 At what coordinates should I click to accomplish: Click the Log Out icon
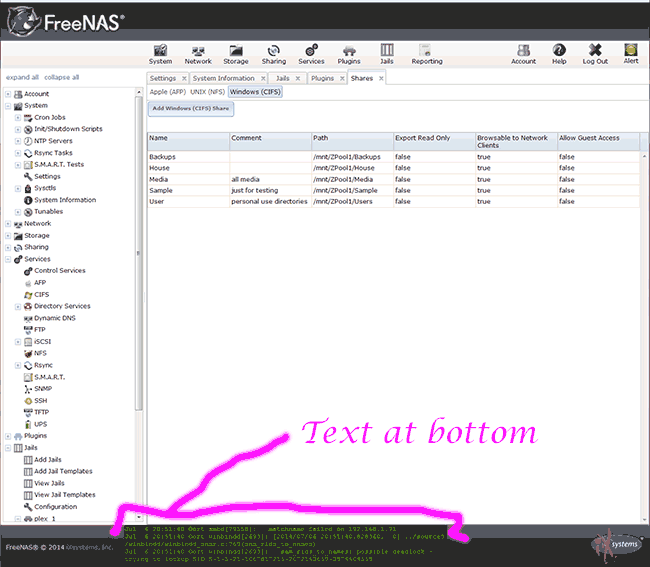point(595,54)
